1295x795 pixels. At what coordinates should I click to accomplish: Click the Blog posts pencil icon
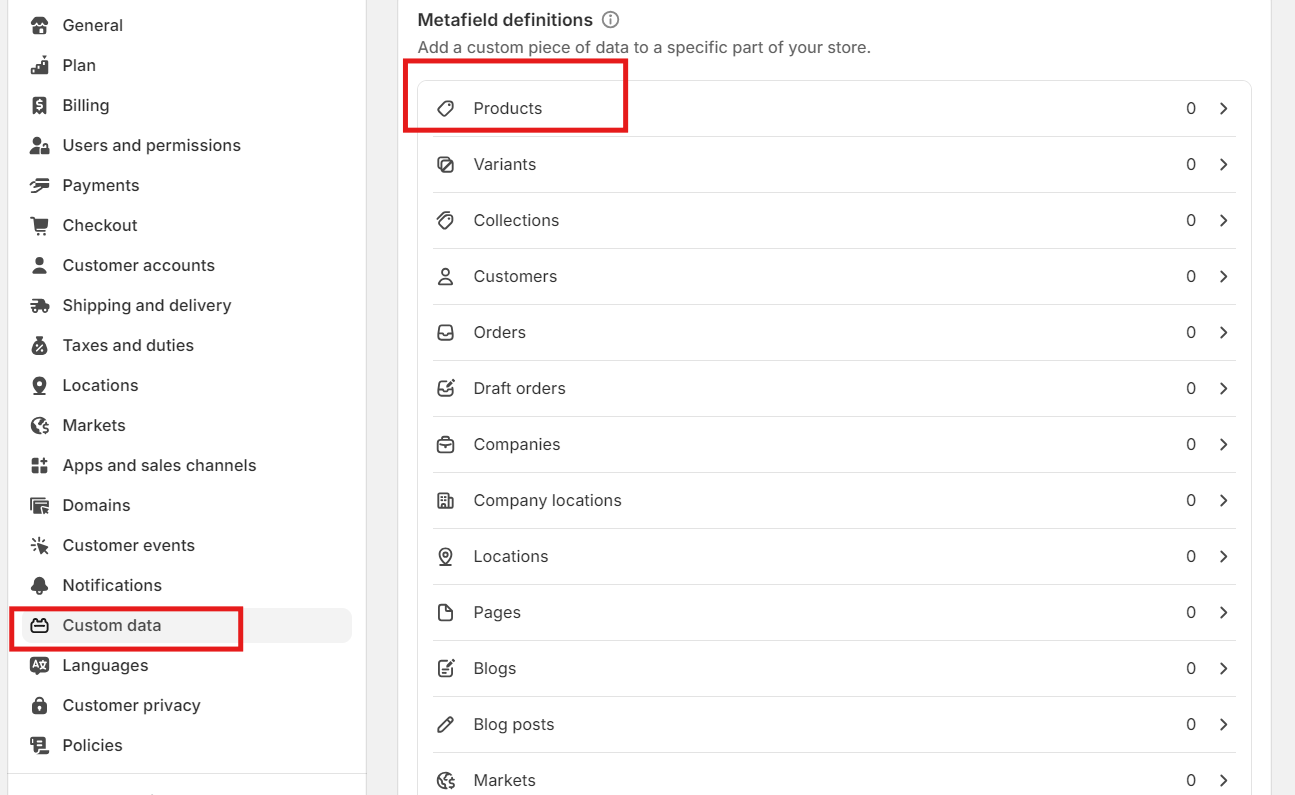pyautogui.click(x=446, y=724)
